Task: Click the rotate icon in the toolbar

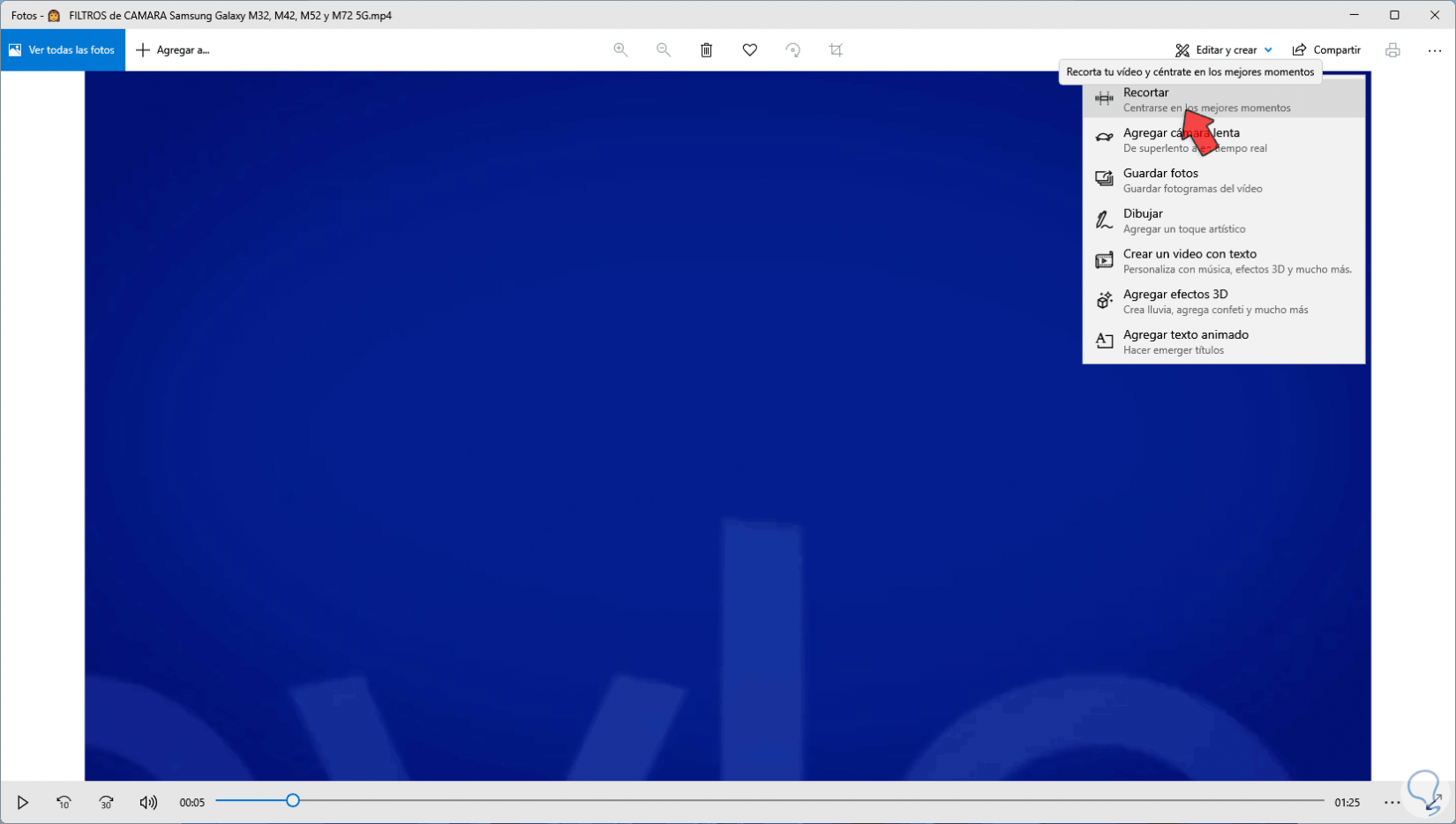Action: [x=793, y=50]
